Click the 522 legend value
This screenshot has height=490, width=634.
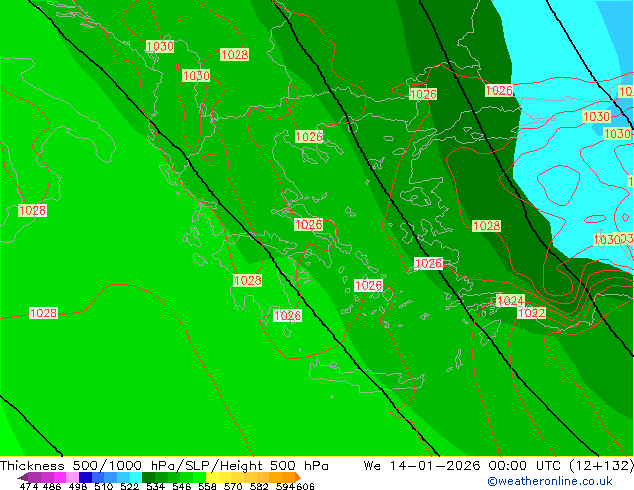pos(129,486)
